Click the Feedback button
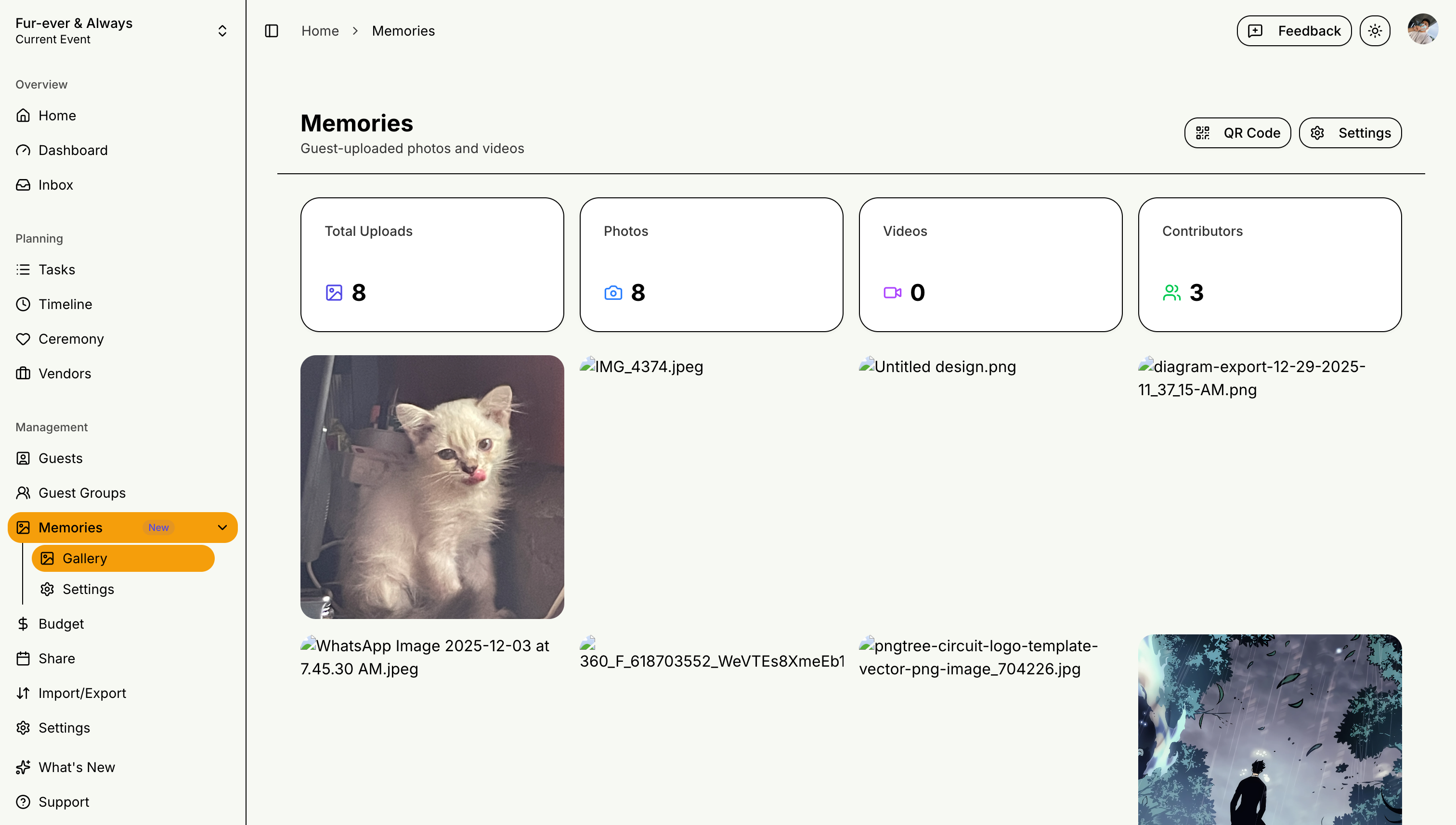1456x825 pixels. coord(1293,31)
